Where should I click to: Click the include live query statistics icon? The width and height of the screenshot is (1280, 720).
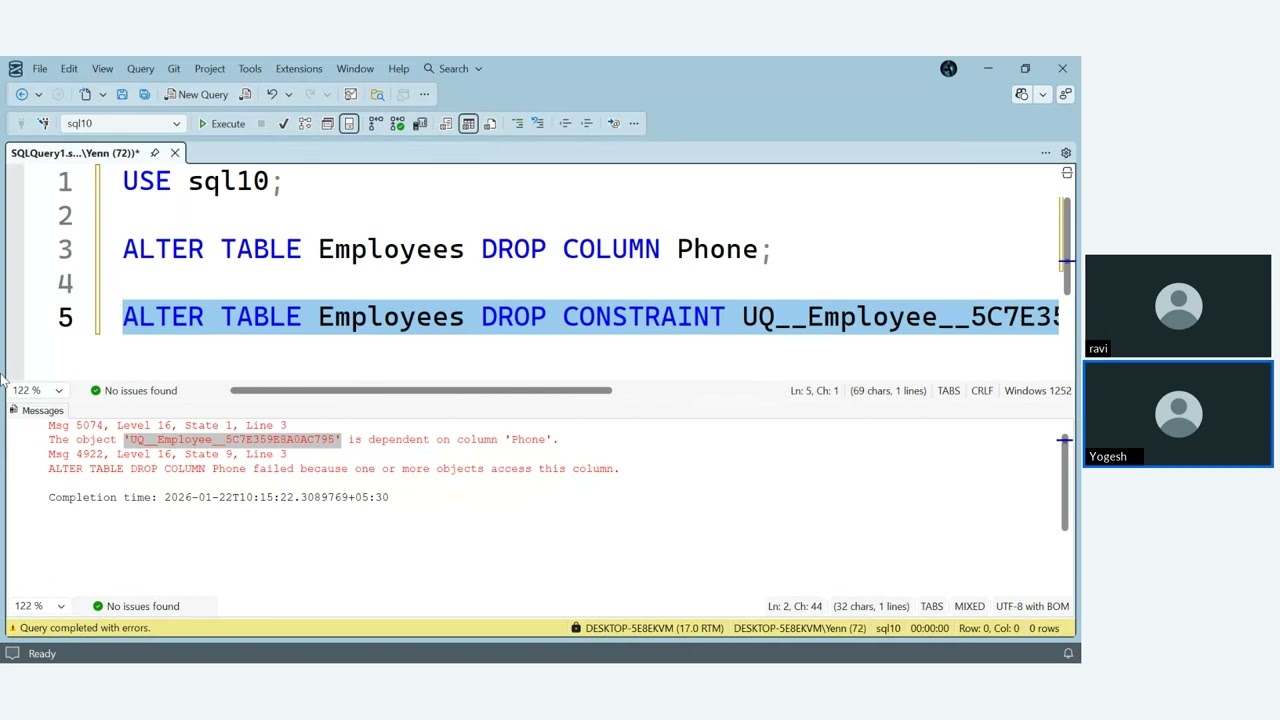pos(398,123)
